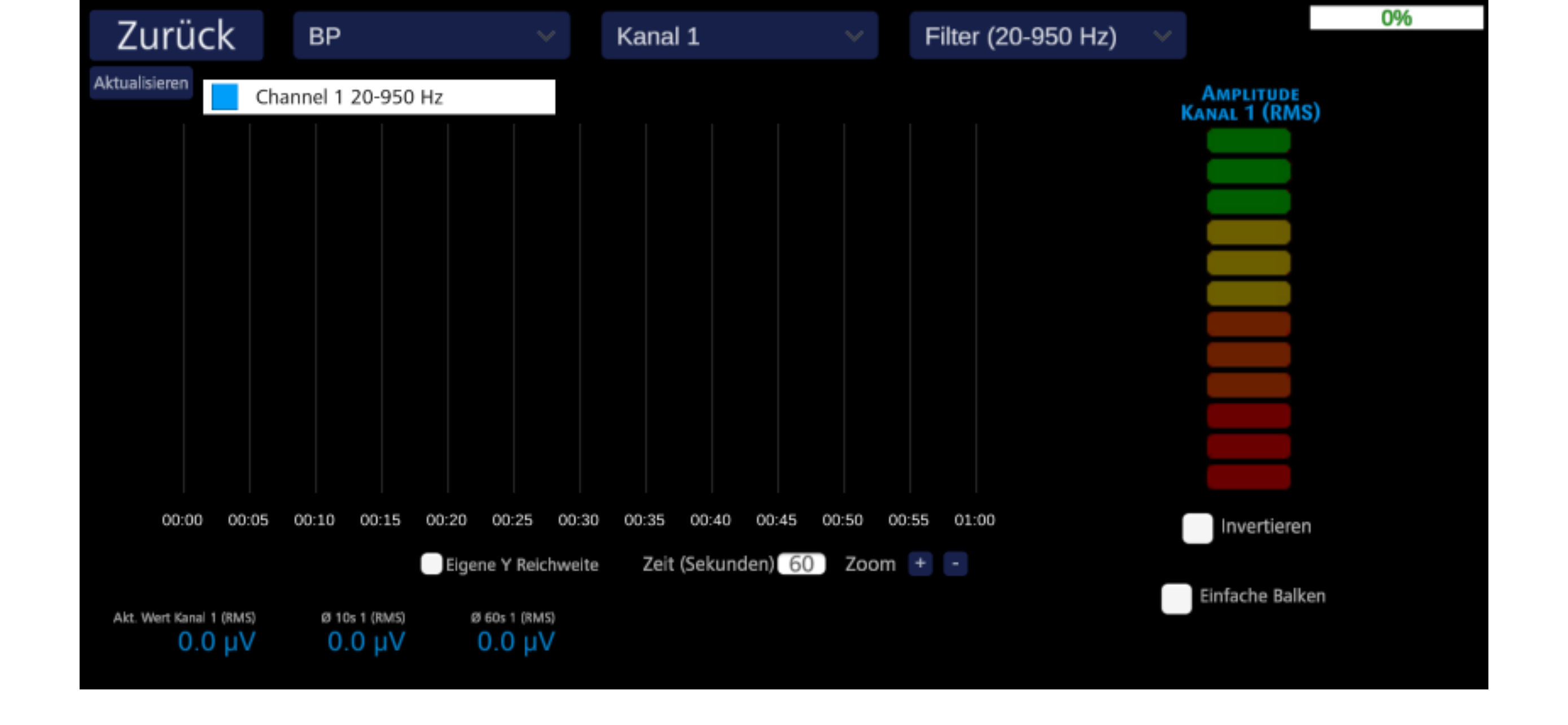Click the Akt. Wert Kanal 1 (RMS) label
The image size is (1568, 725).
click(x=185, y=617)
